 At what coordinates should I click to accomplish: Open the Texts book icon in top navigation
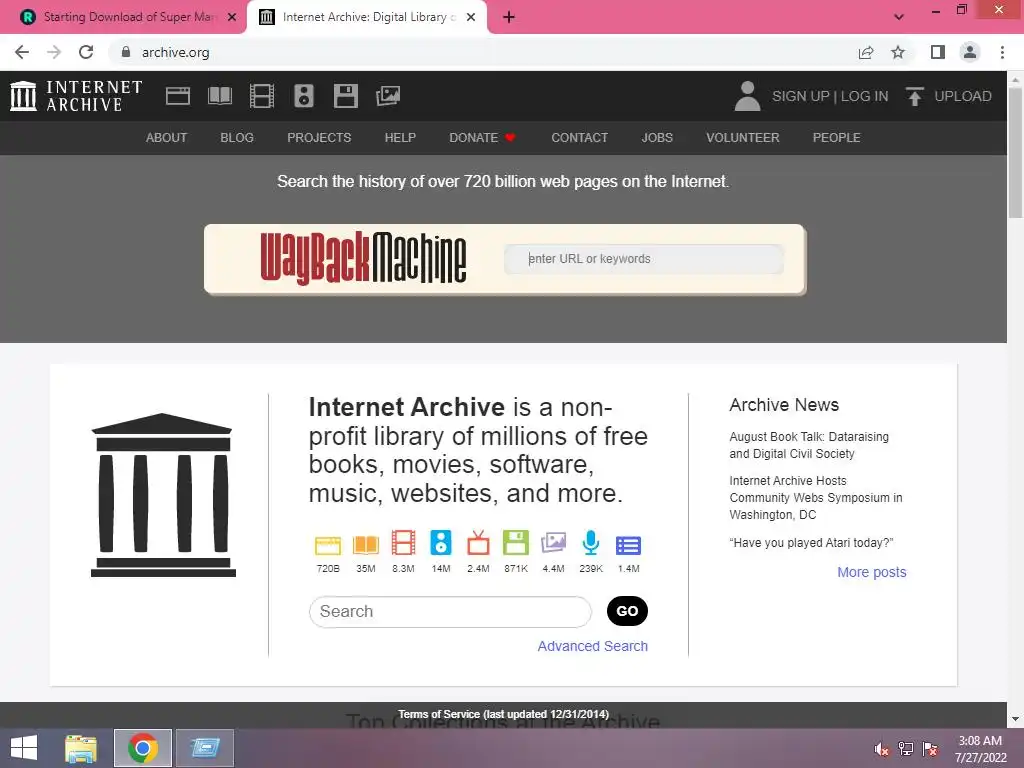[x=220, y=96]
